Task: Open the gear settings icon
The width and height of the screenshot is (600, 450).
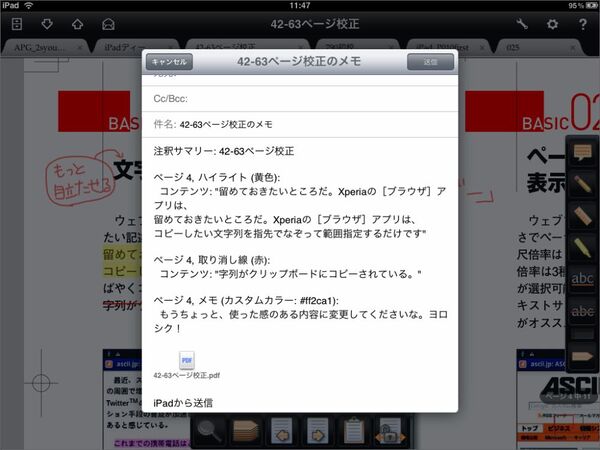Action: (552, 24)
